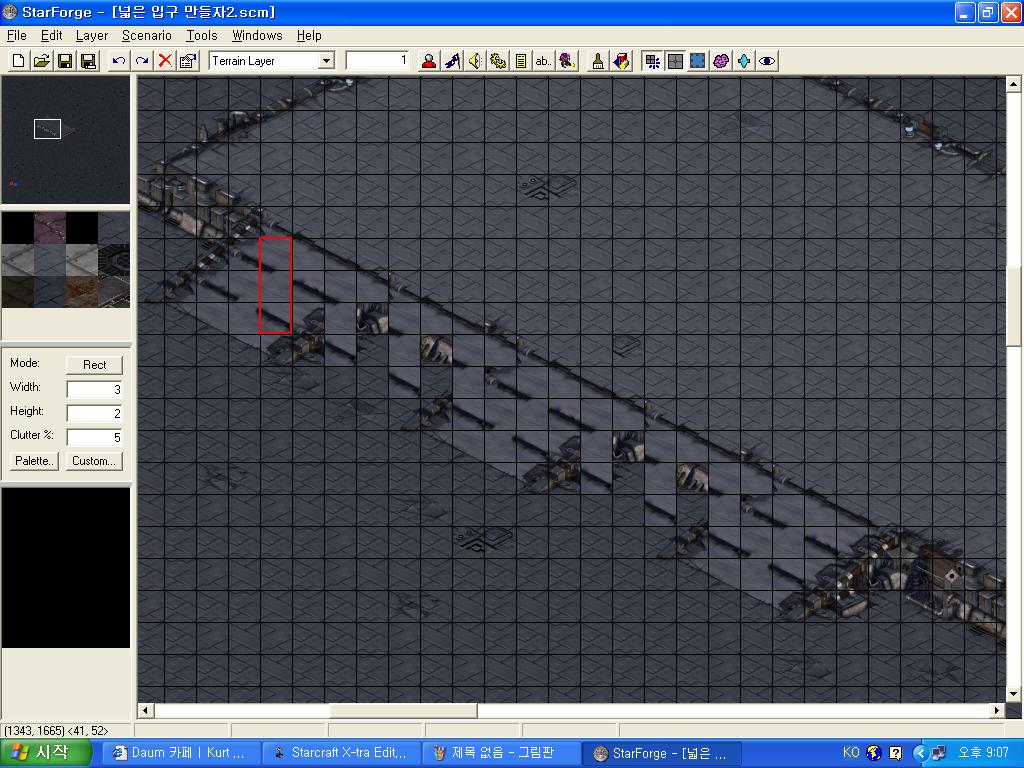Click the New map icon
Image resolution: width=1024 pixels, height=768 pixels.
pyautogui.click(x=18, y=61)
